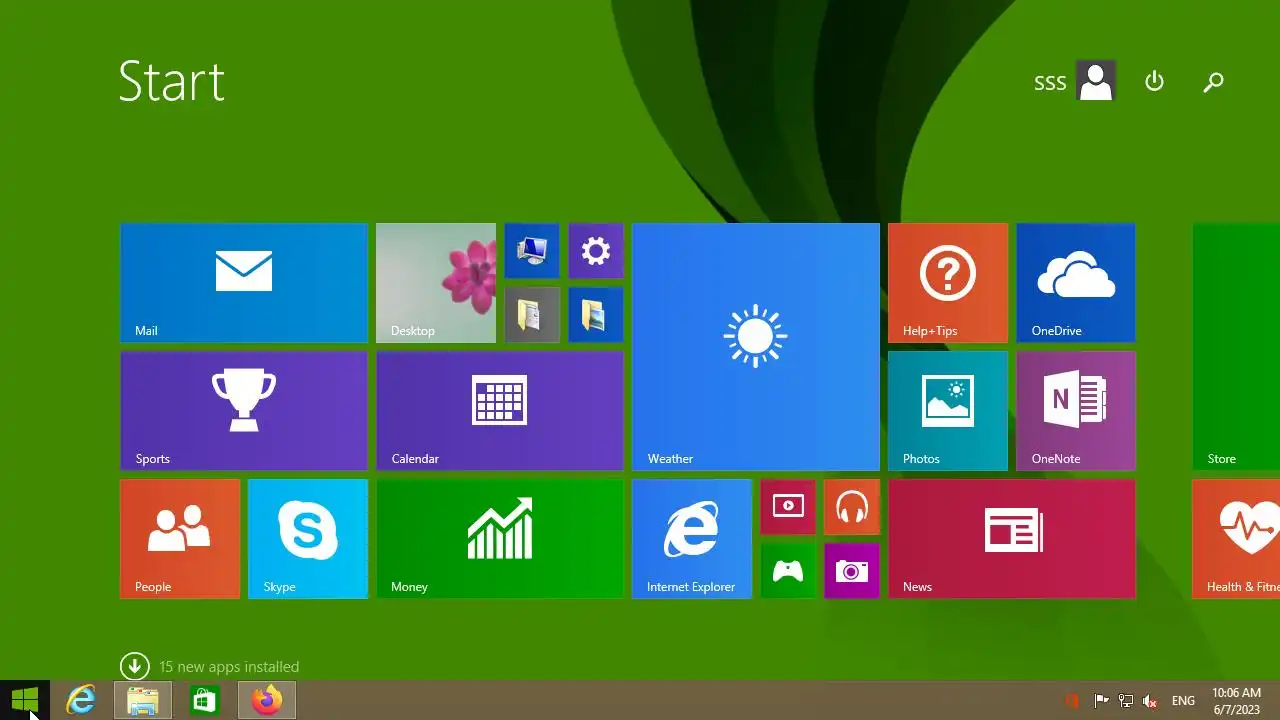Open the Documents folder small tile
1280x720 pixels.
pyautogui.click(x=532, y=315)
